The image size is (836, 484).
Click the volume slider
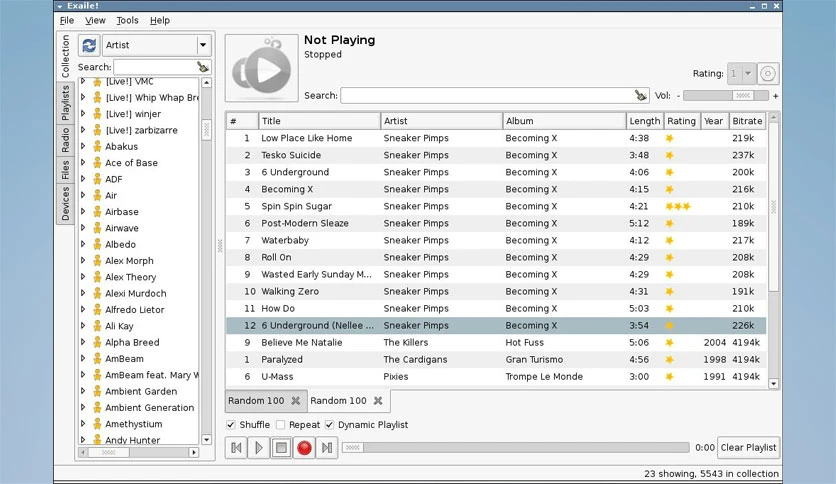726,96
